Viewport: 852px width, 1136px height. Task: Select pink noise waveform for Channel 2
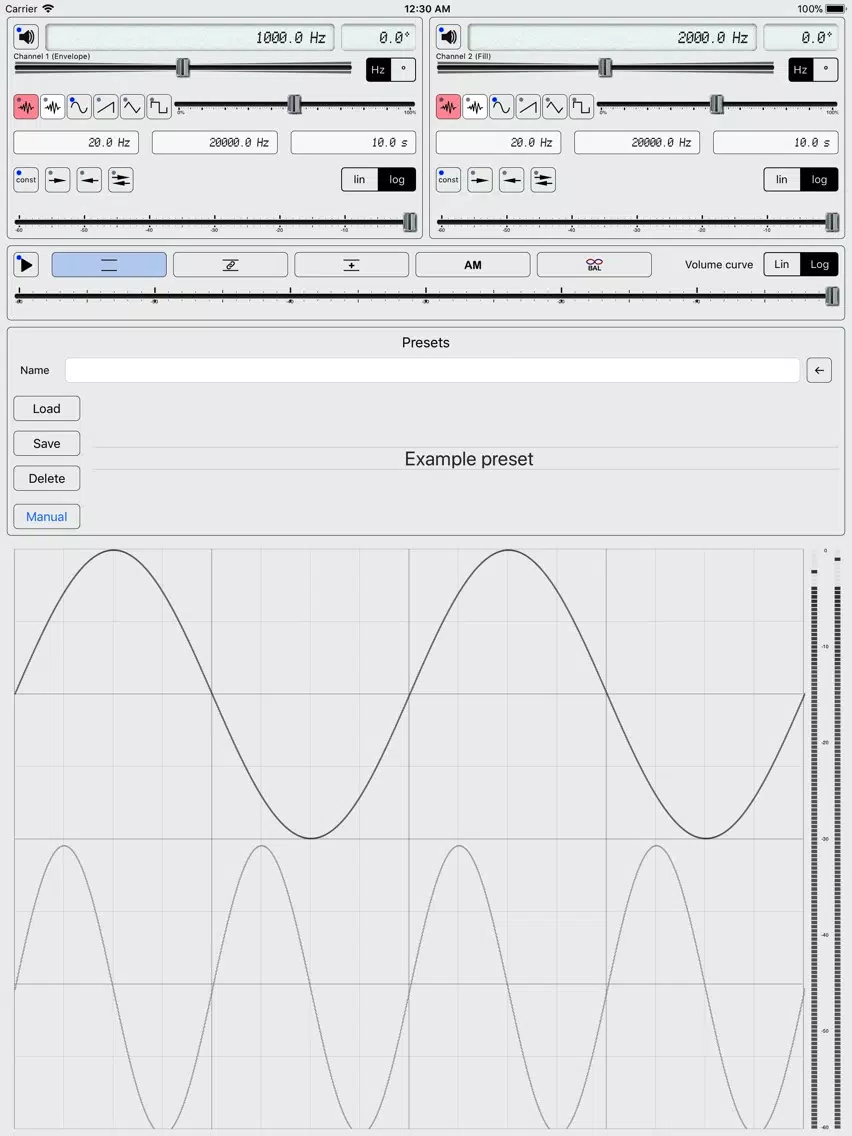pyautogui.click(x=448, y=107)
